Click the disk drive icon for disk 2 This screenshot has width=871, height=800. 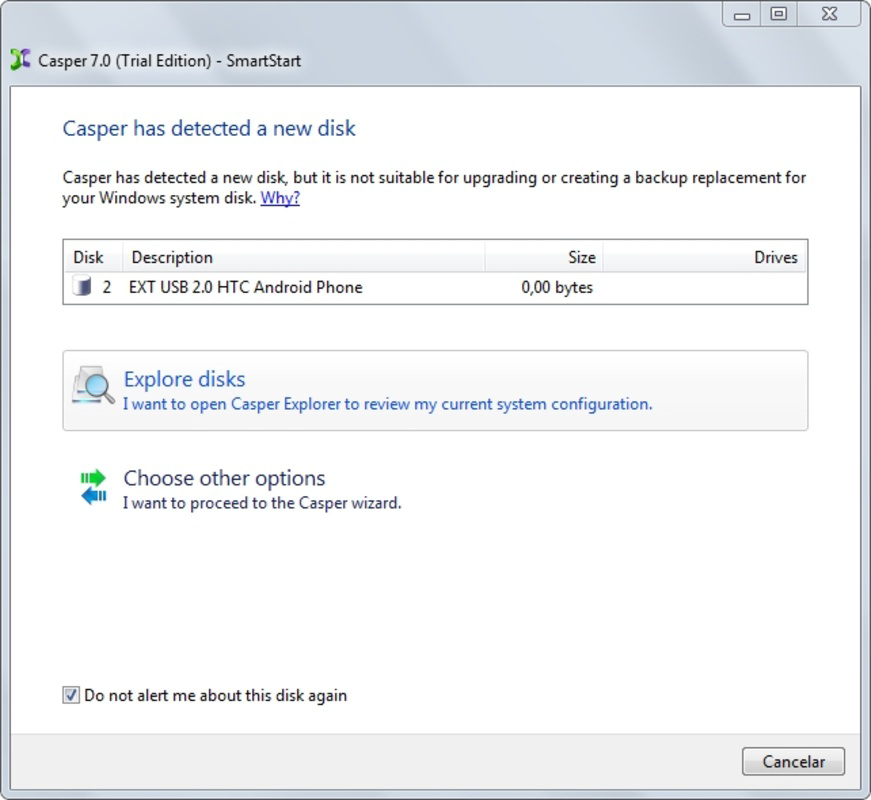tap(82, 287)
